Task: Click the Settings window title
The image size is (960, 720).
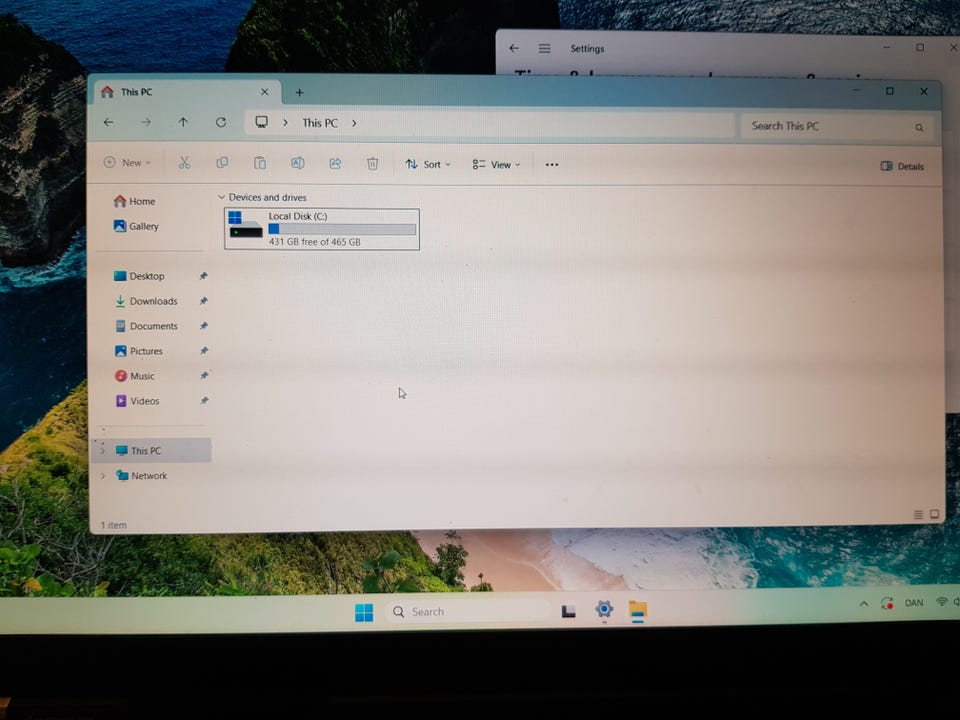Action: [587, 48]
